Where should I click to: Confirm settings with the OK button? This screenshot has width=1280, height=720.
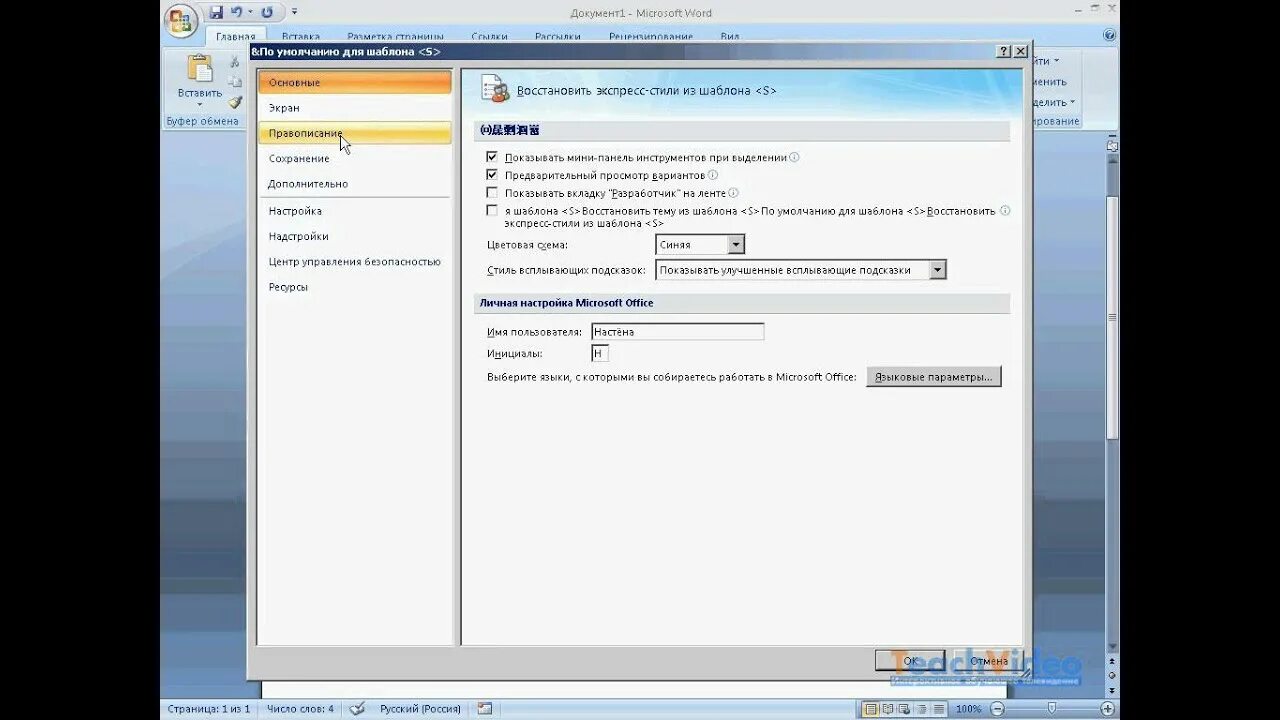pyautogui.click(x=910, y=660)
